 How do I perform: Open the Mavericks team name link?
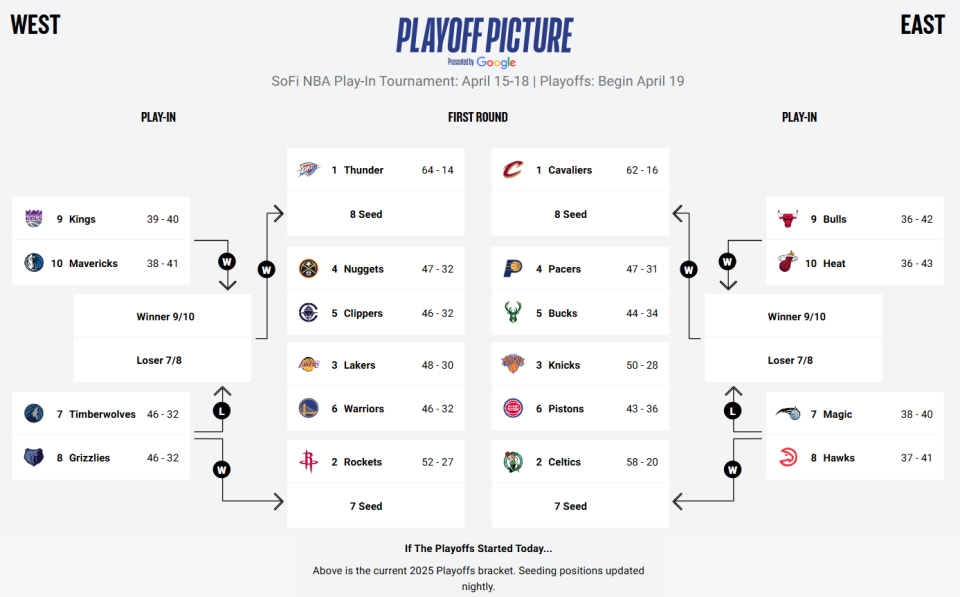[93, 264]
